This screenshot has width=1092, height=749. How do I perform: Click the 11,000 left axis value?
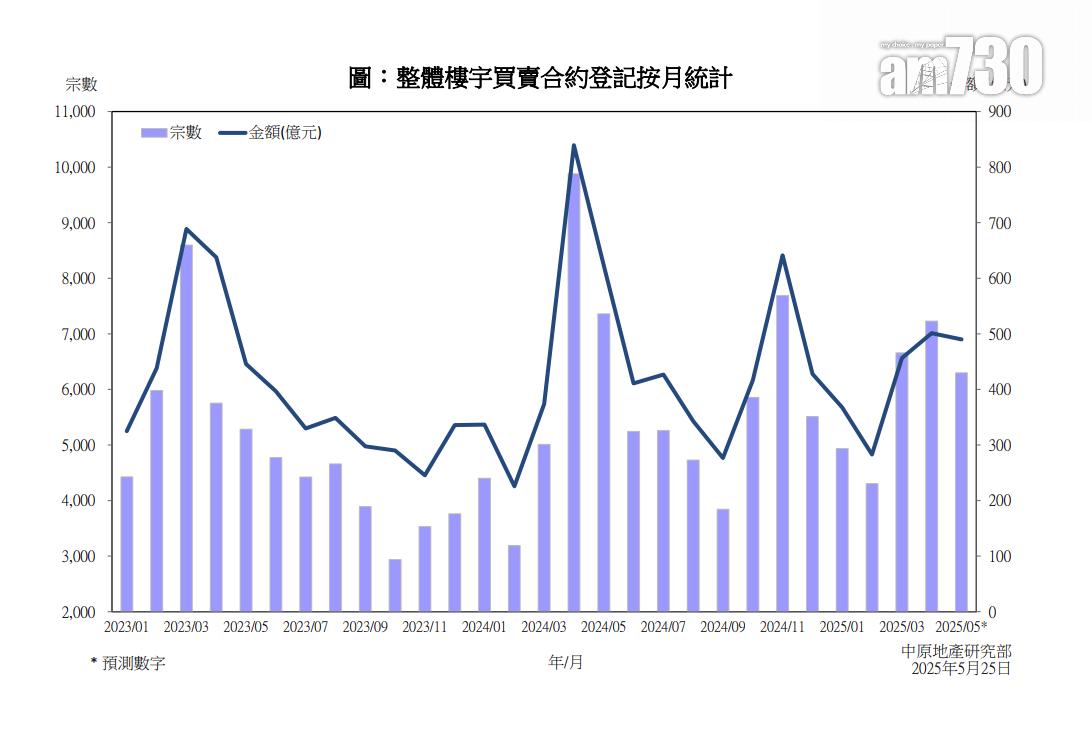tap(75, 112)
